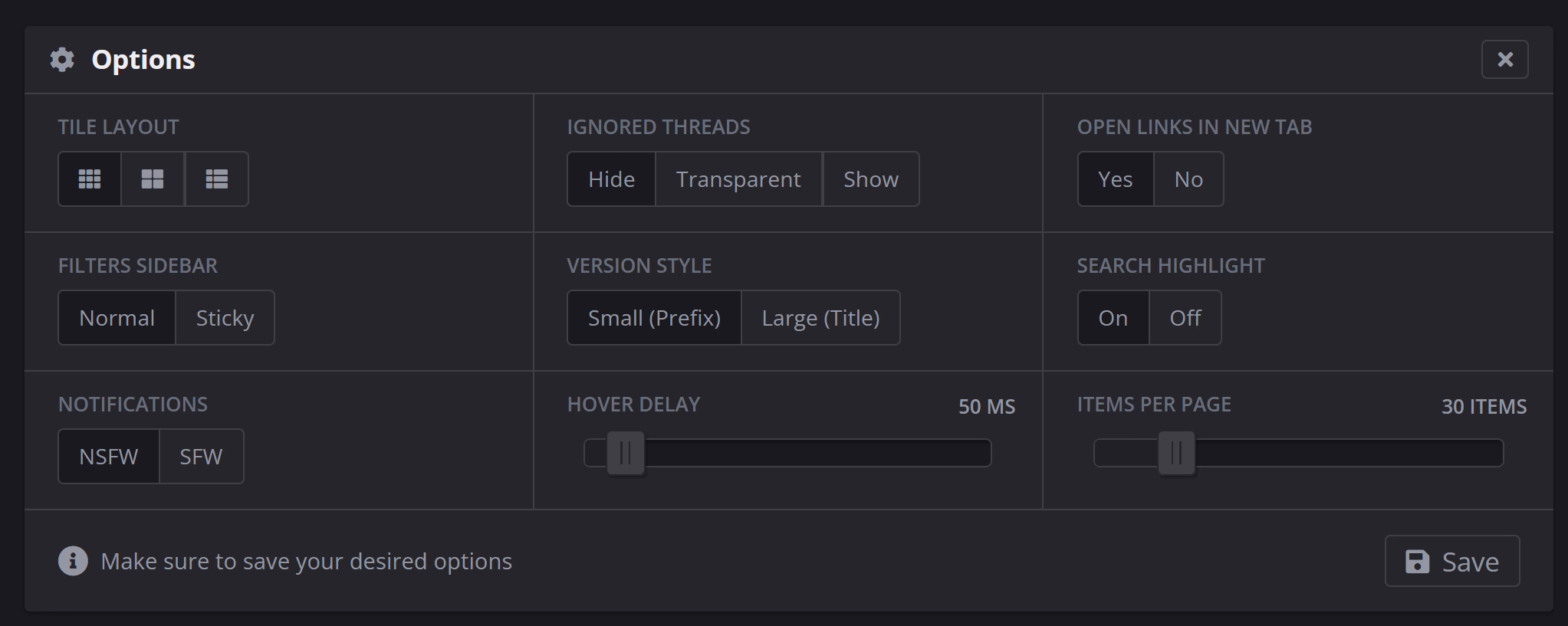Pick Large (Title) version style

(x=820, y=318)
